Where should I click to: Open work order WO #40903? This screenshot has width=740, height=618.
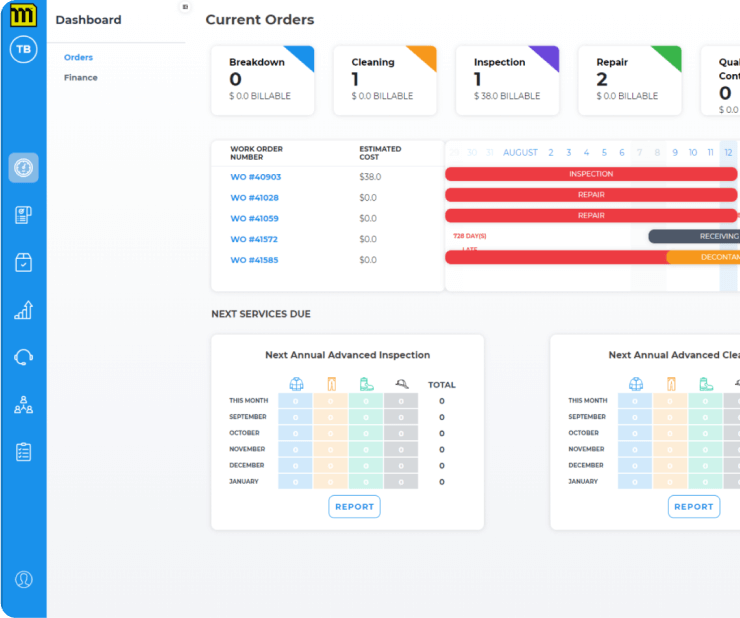coord(255,177)
